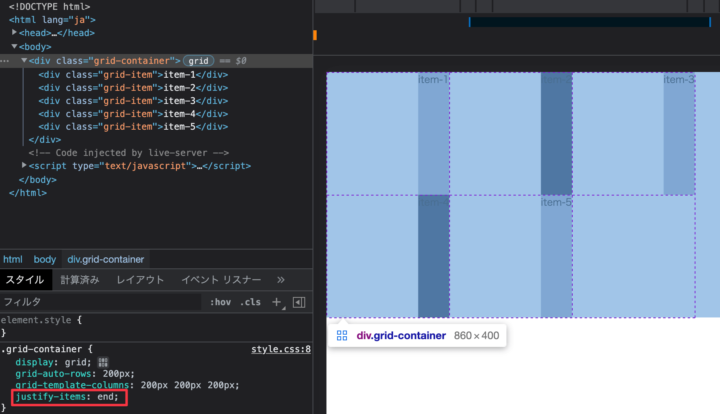Select body in the breadcrumb

pyautogui.click(x=45, y=259)
